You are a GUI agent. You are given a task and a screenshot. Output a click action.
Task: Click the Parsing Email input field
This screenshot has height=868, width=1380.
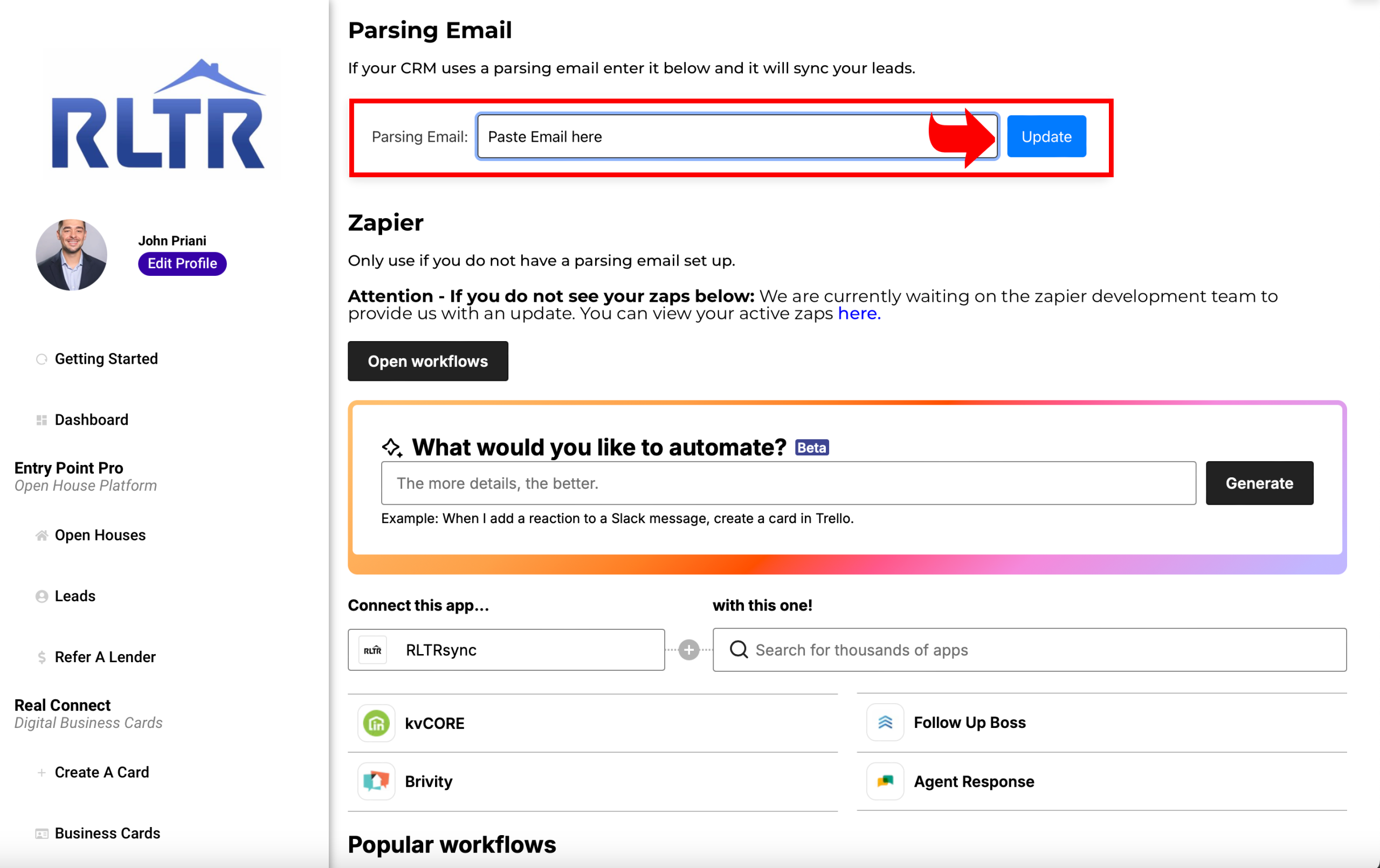point(737,136)
